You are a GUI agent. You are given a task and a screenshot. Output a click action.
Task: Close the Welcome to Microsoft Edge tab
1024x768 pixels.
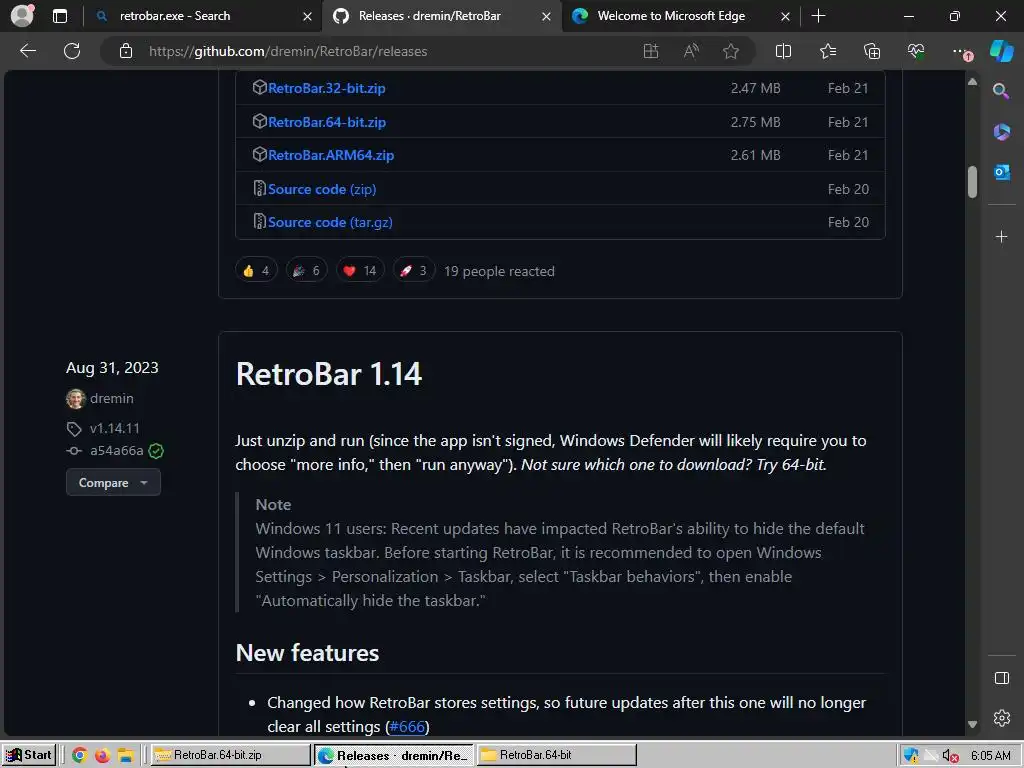click(785, 16)
